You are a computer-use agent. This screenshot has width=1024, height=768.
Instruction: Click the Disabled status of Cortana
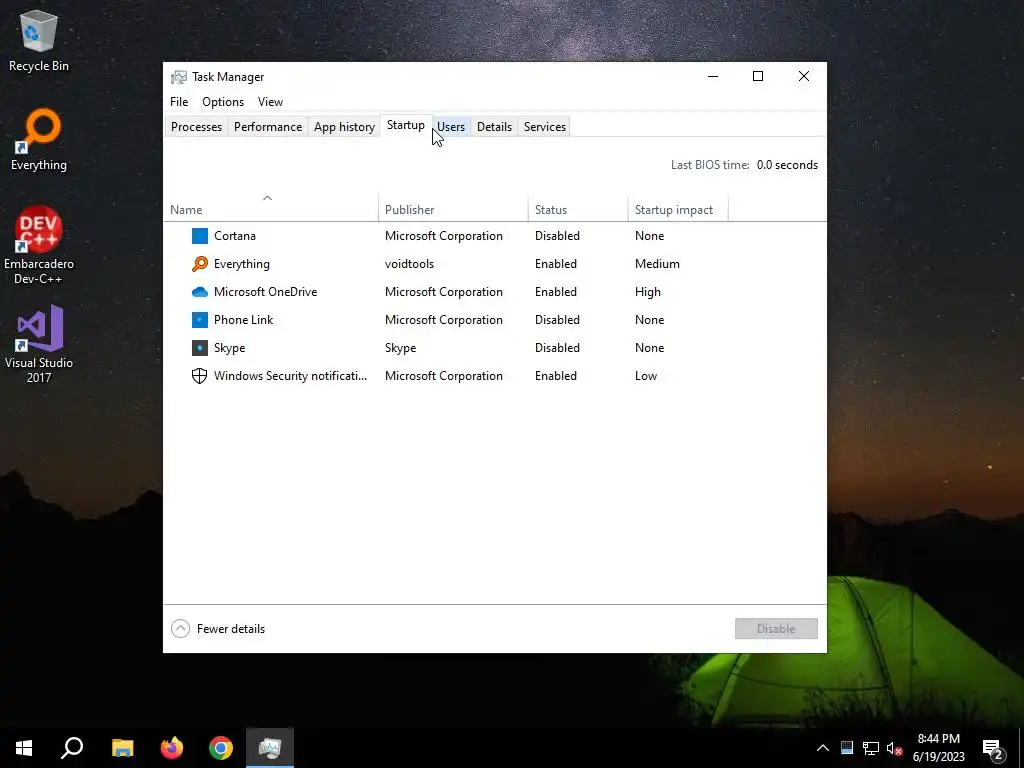click(x=557, y=236)
